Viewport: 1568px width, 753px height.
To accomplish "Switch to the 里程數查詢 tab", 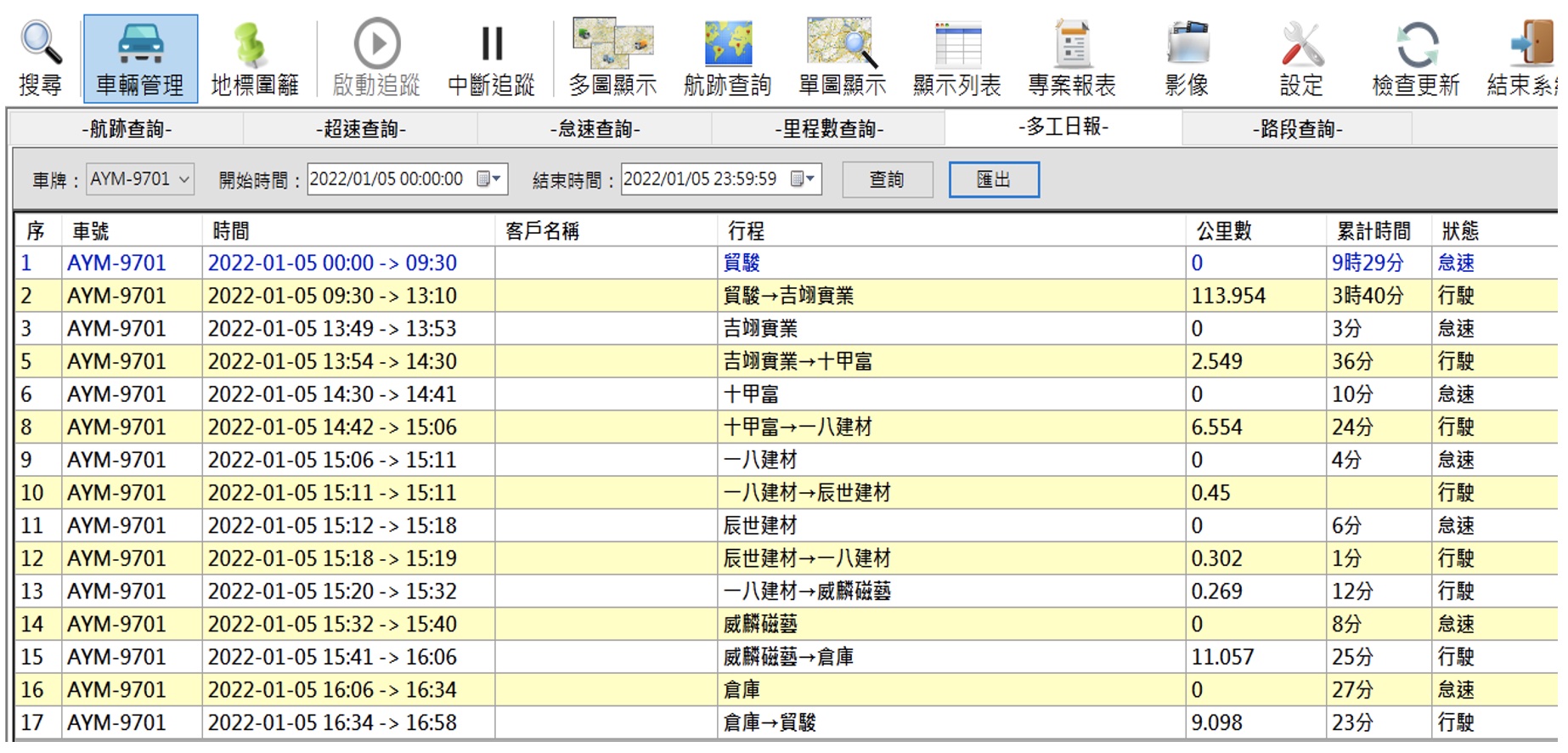I will click(829, 129).
